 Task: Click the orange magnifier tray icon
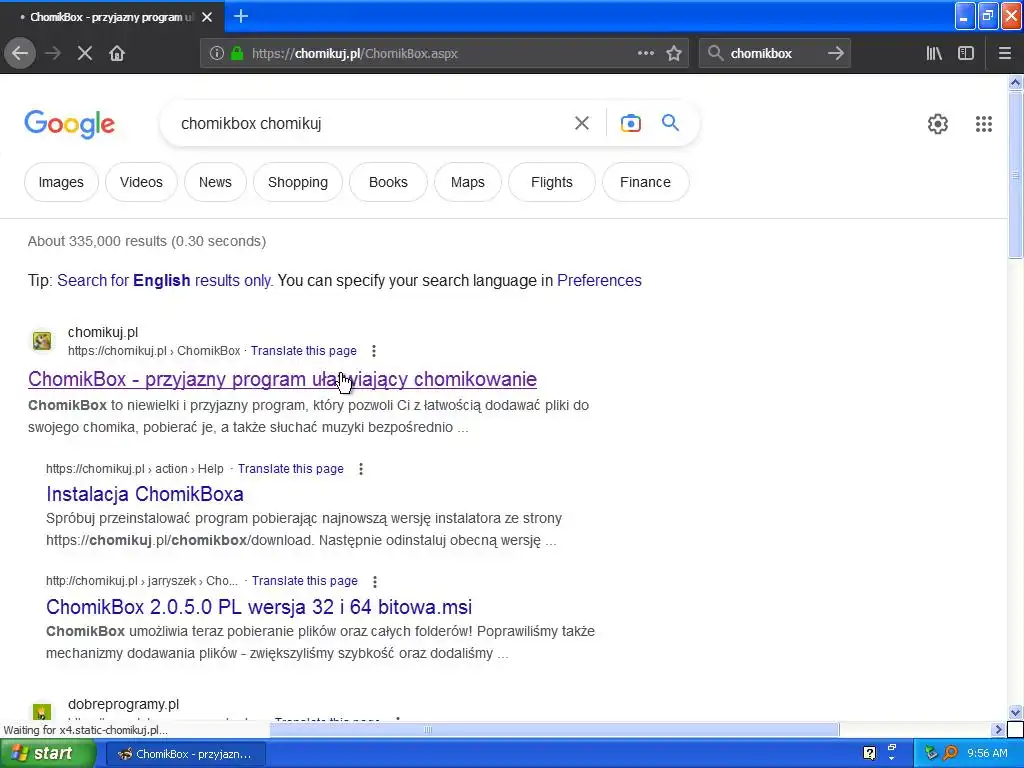pyautogui.click(x=950, y=753)
